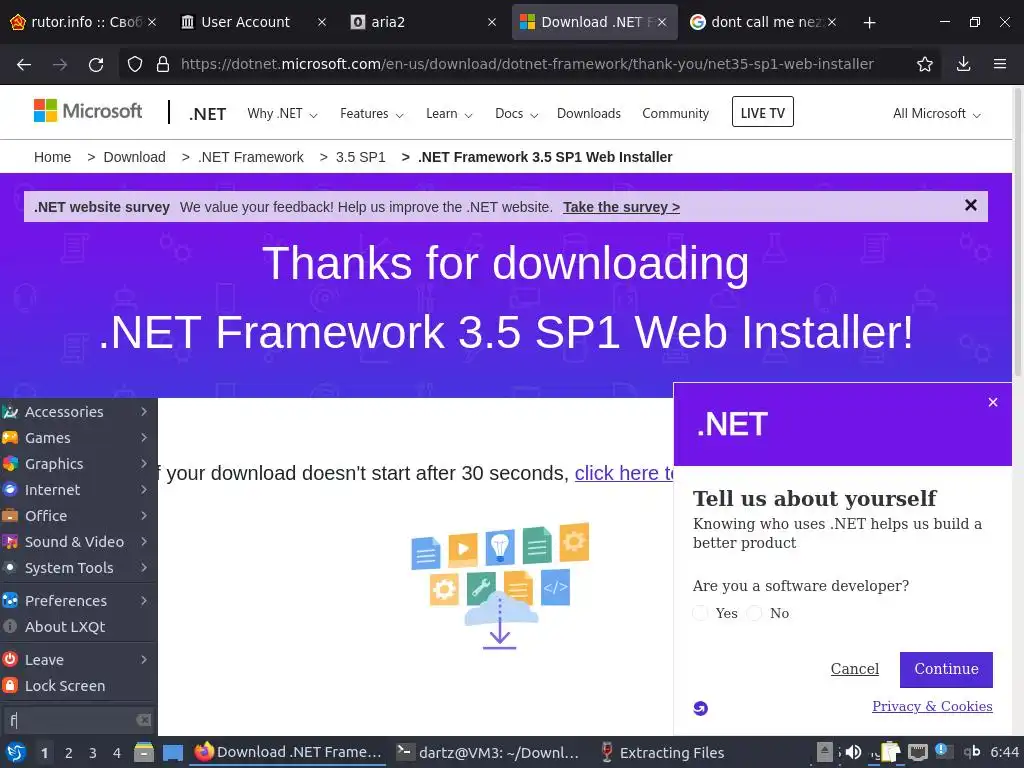
Task: Click the page vertical scrollbar
Action: tap(1018, 232)
